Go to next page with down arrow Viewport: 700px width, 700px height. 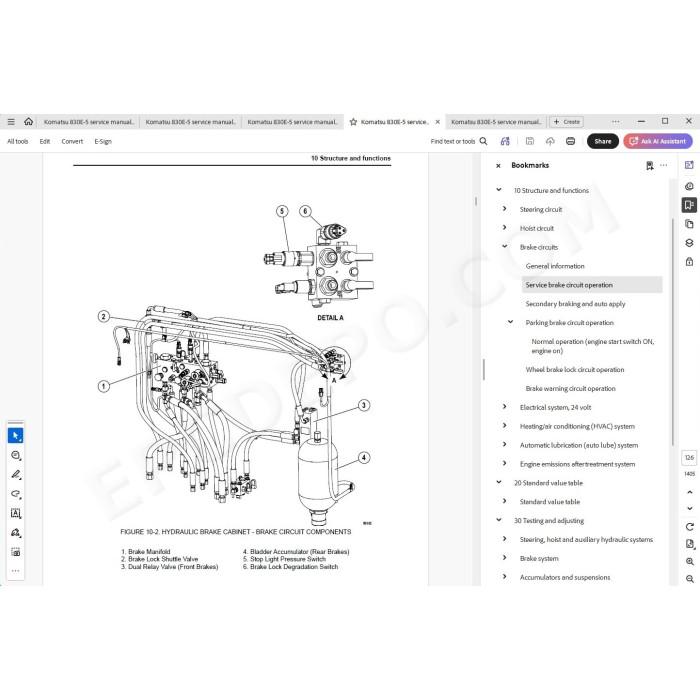[x=690, y=508]
